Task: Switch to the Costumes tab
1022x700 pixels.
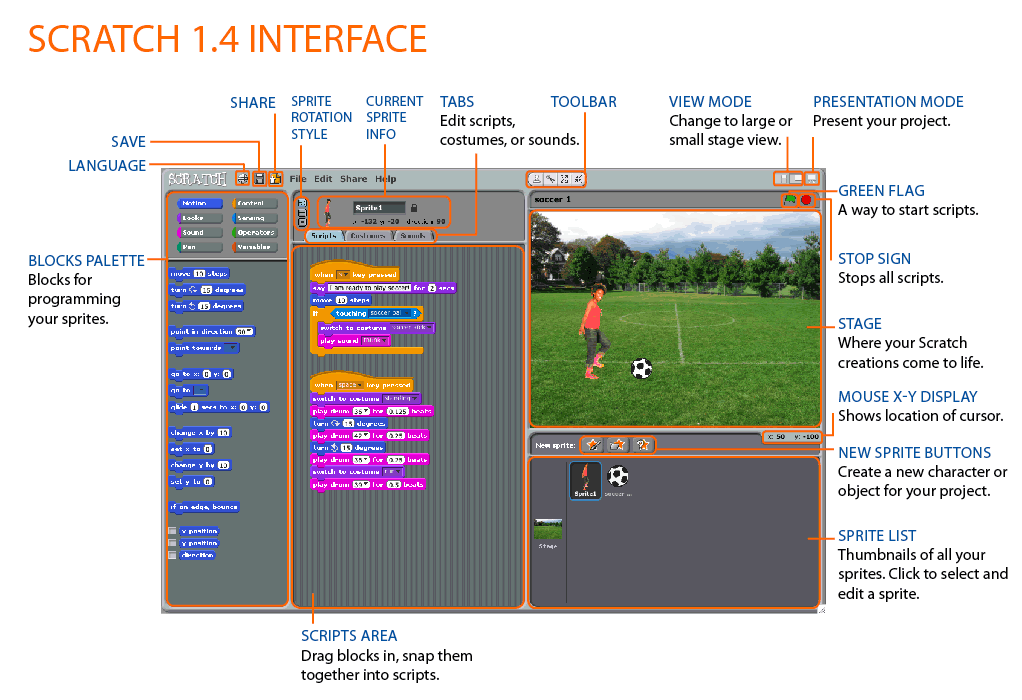Action: pos(368,236)
